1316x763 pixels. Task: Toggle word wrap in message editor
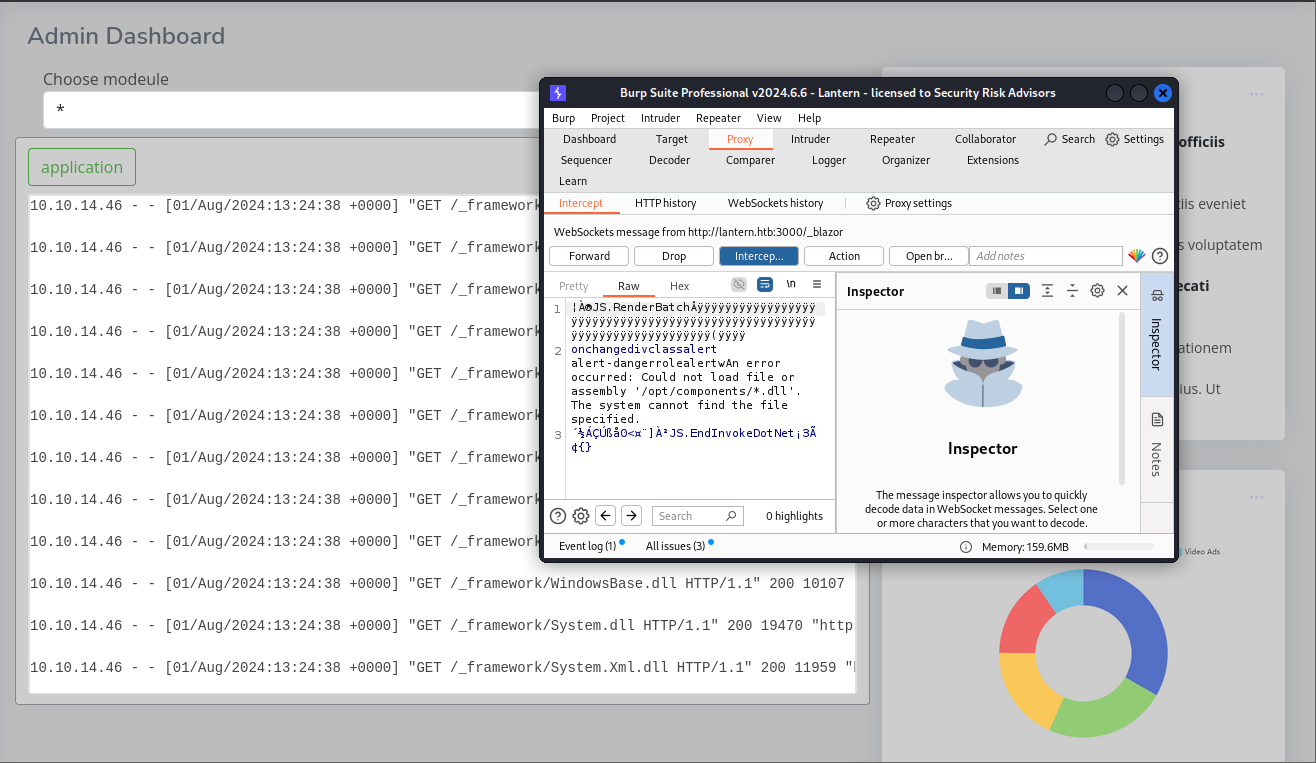765,285
